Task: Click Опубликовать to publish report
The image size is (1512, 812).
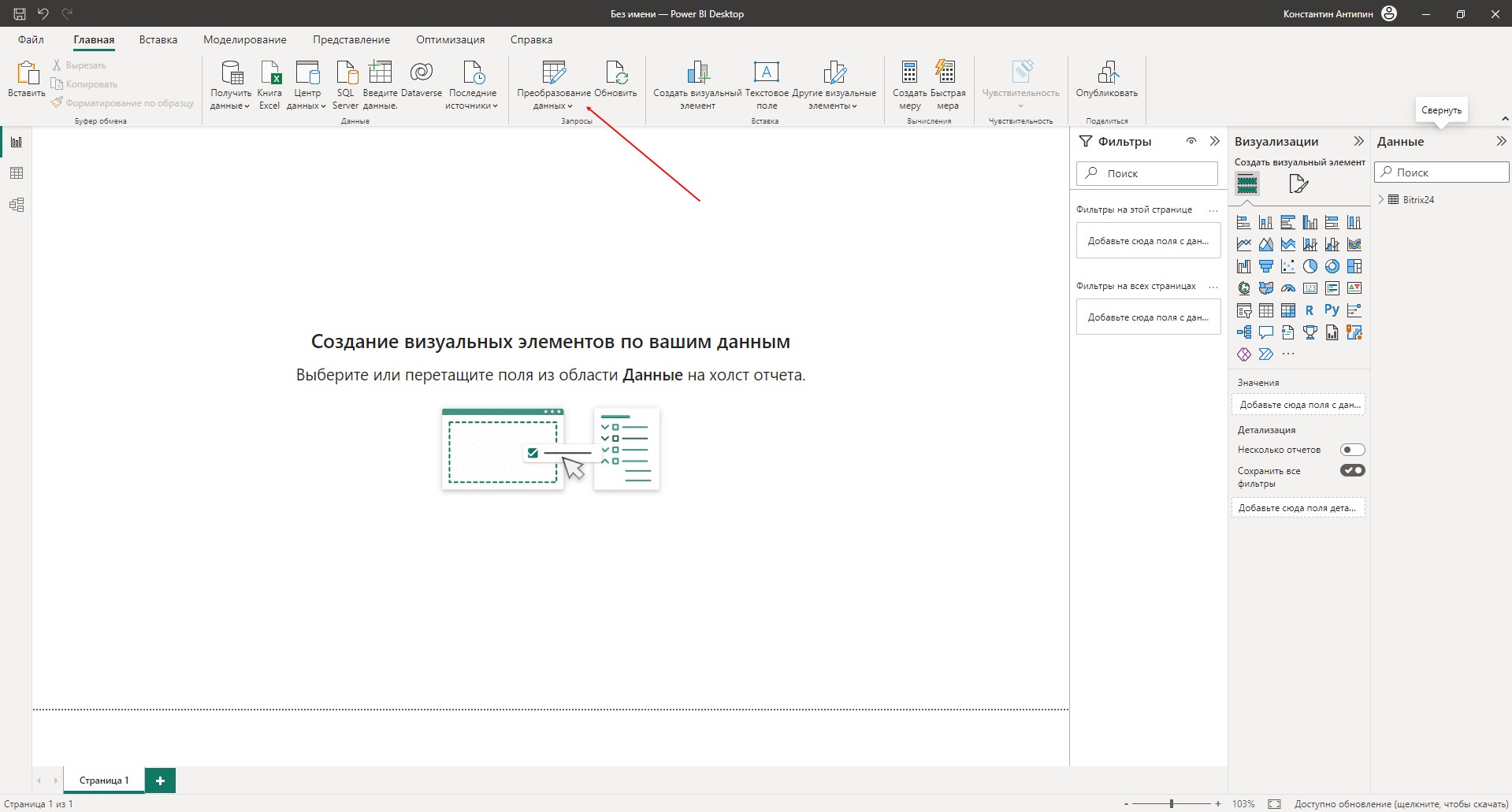Action: click(1107, 80)
